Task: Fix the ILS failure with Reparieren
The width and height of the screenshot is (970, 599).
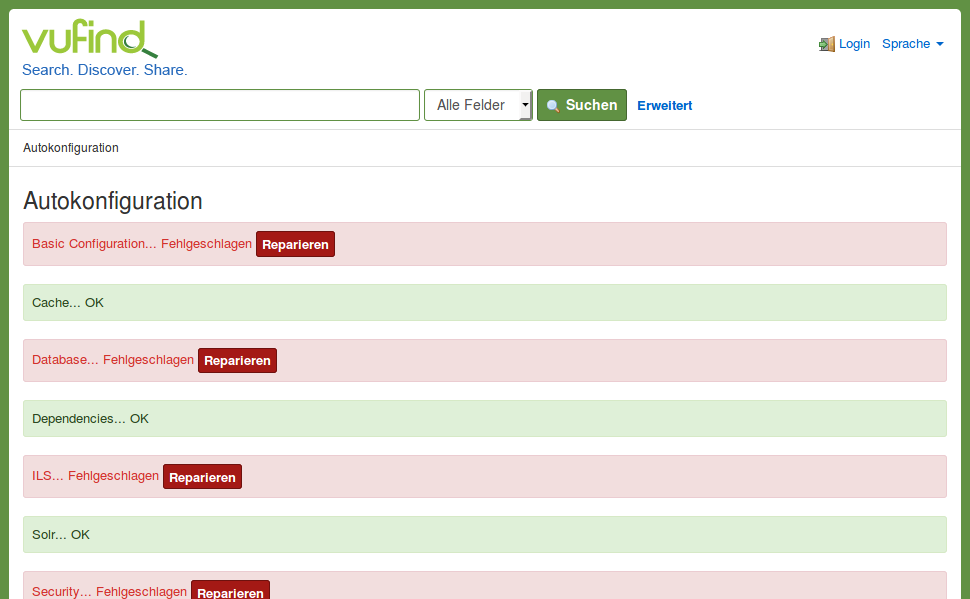Action: coord(202,477)
